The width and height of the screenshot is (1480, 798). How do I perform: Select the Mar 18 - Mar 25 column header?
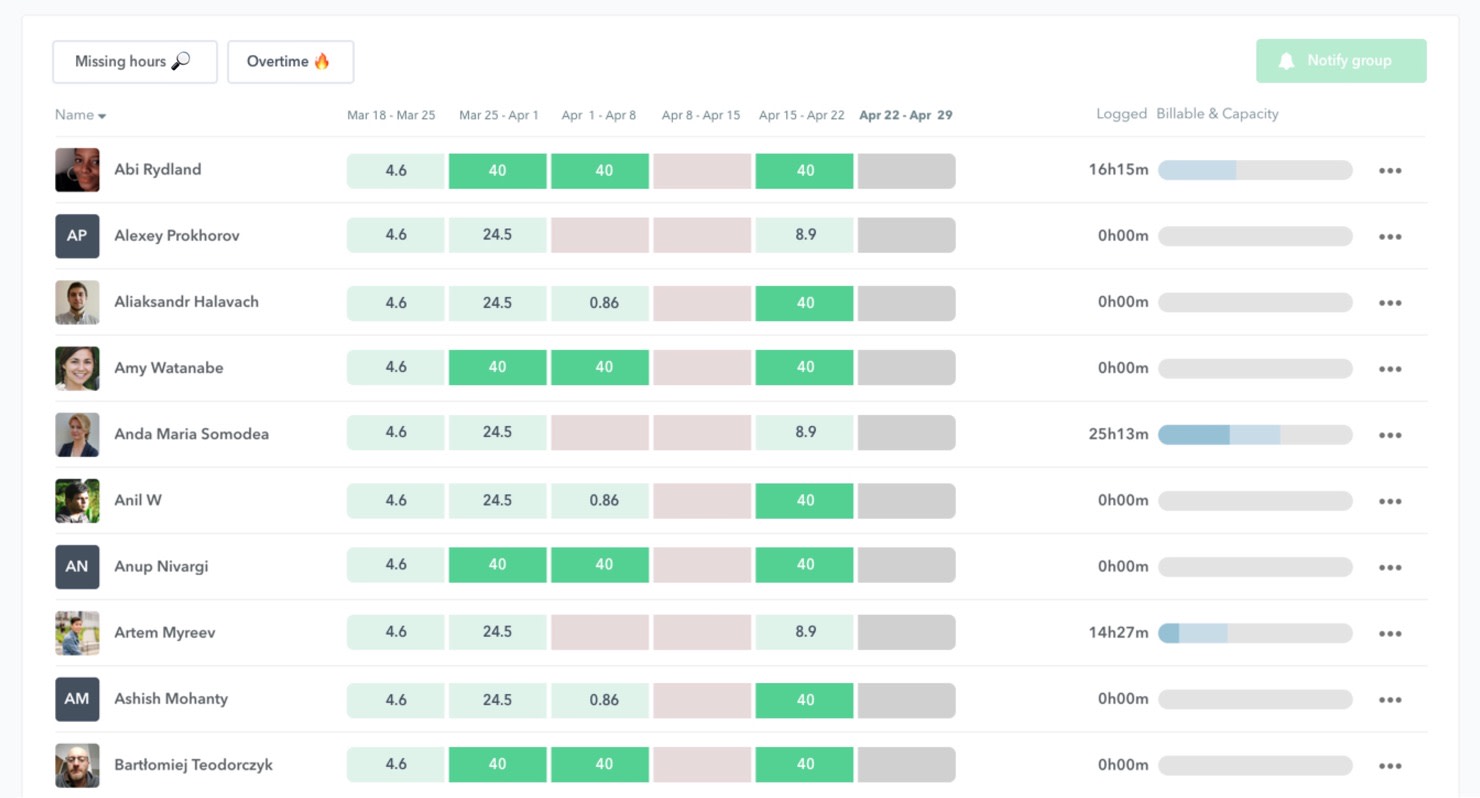coord(391,114)
